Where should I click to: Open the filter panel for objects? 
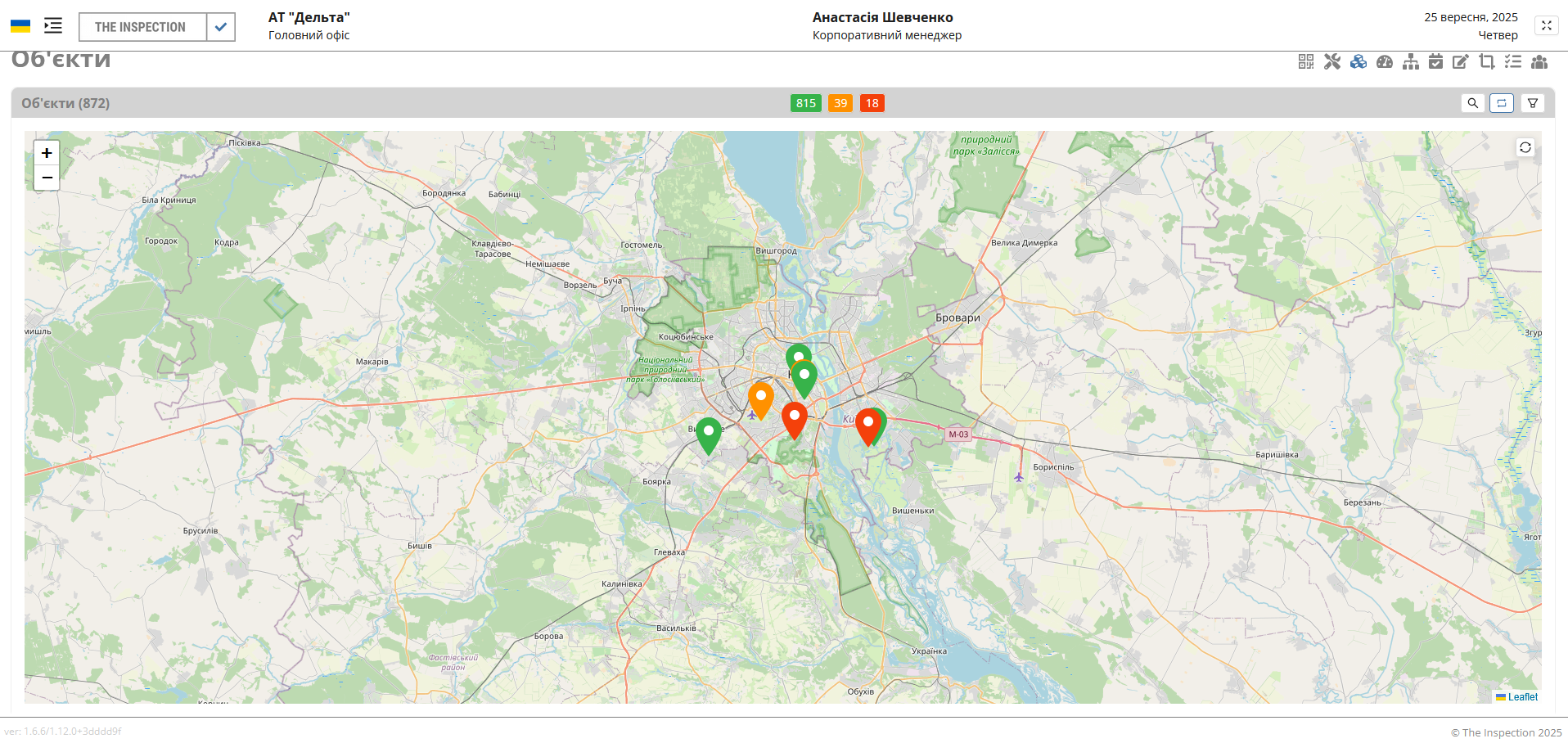point(1534,103)
